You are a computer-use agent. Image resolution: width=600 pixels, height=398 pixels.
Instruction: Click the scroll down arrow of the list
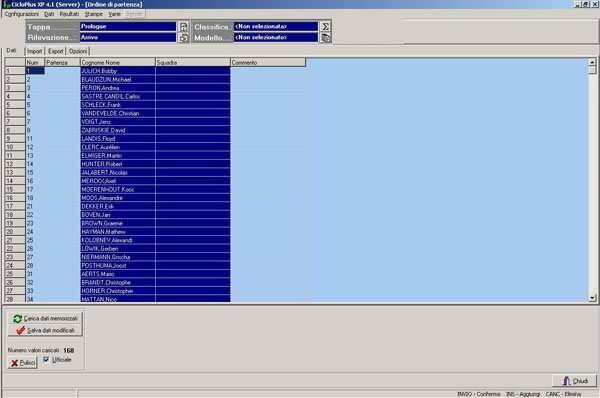592,297
